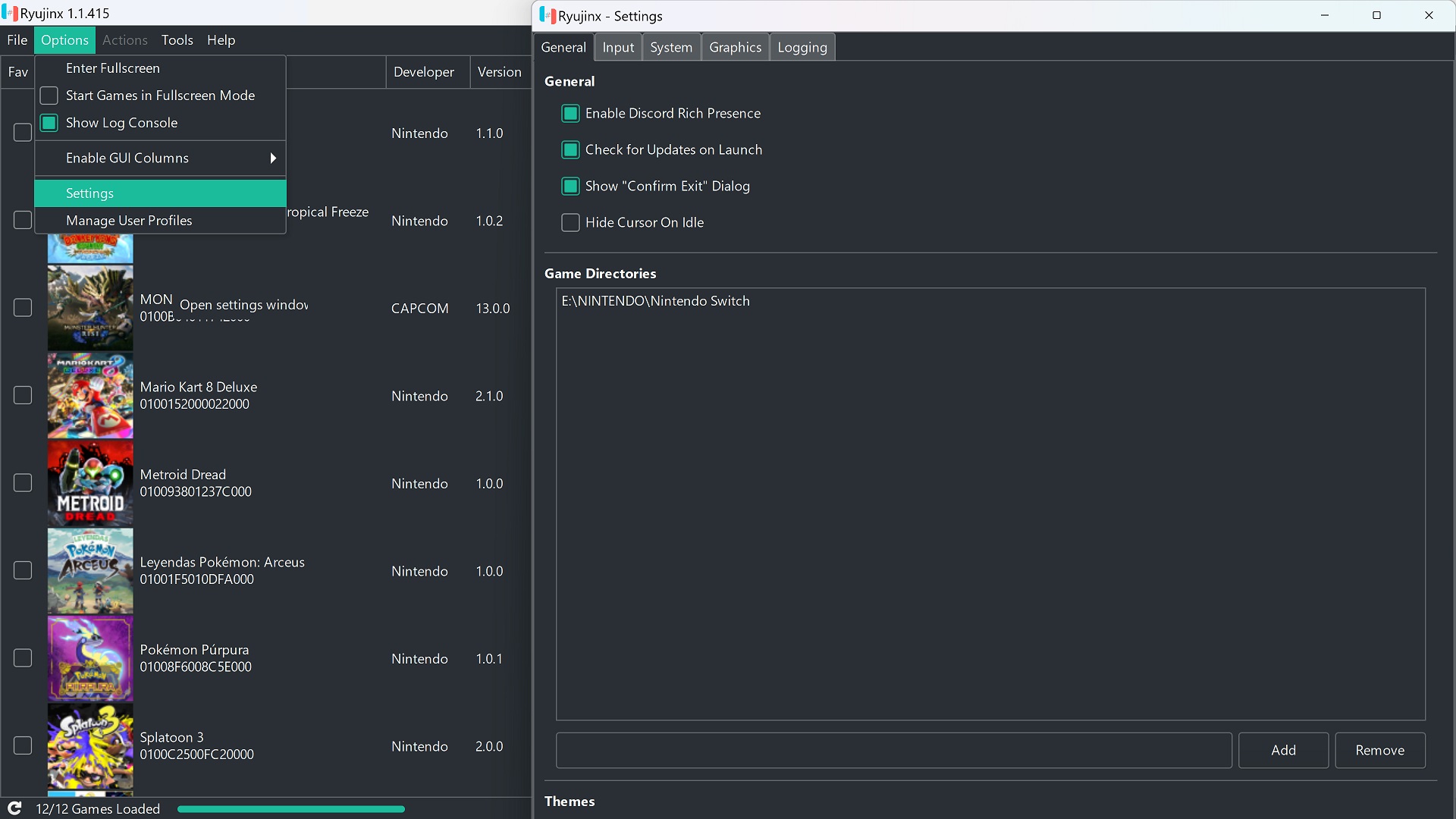
Task: Click the Add game directory button
Action: coord(1283,750)
